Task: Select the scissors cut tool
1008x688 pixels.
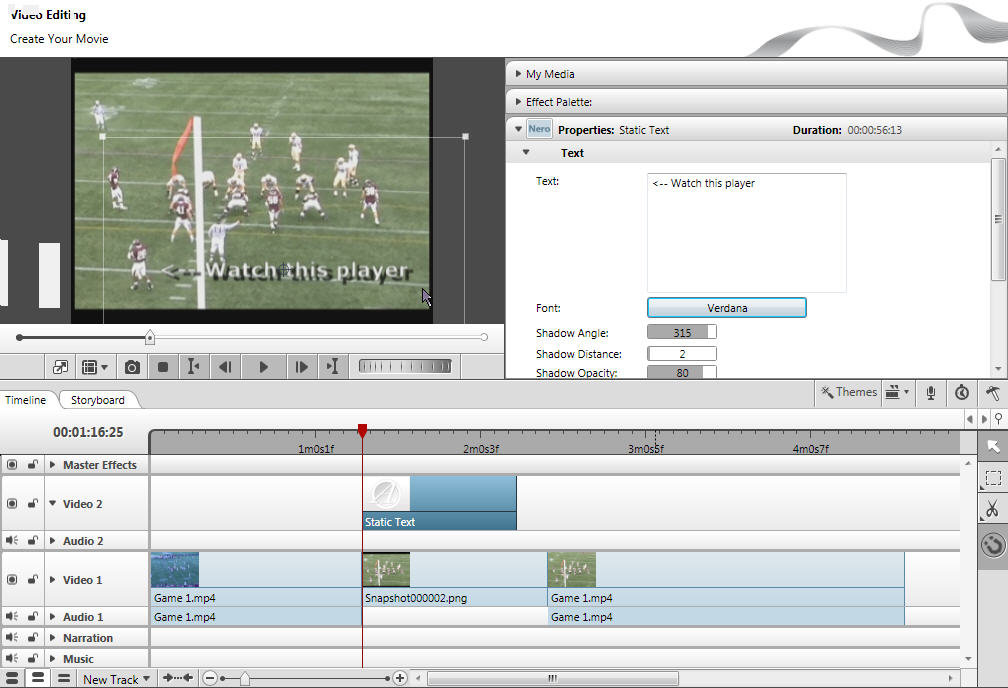Action: (x=993, y=509)
